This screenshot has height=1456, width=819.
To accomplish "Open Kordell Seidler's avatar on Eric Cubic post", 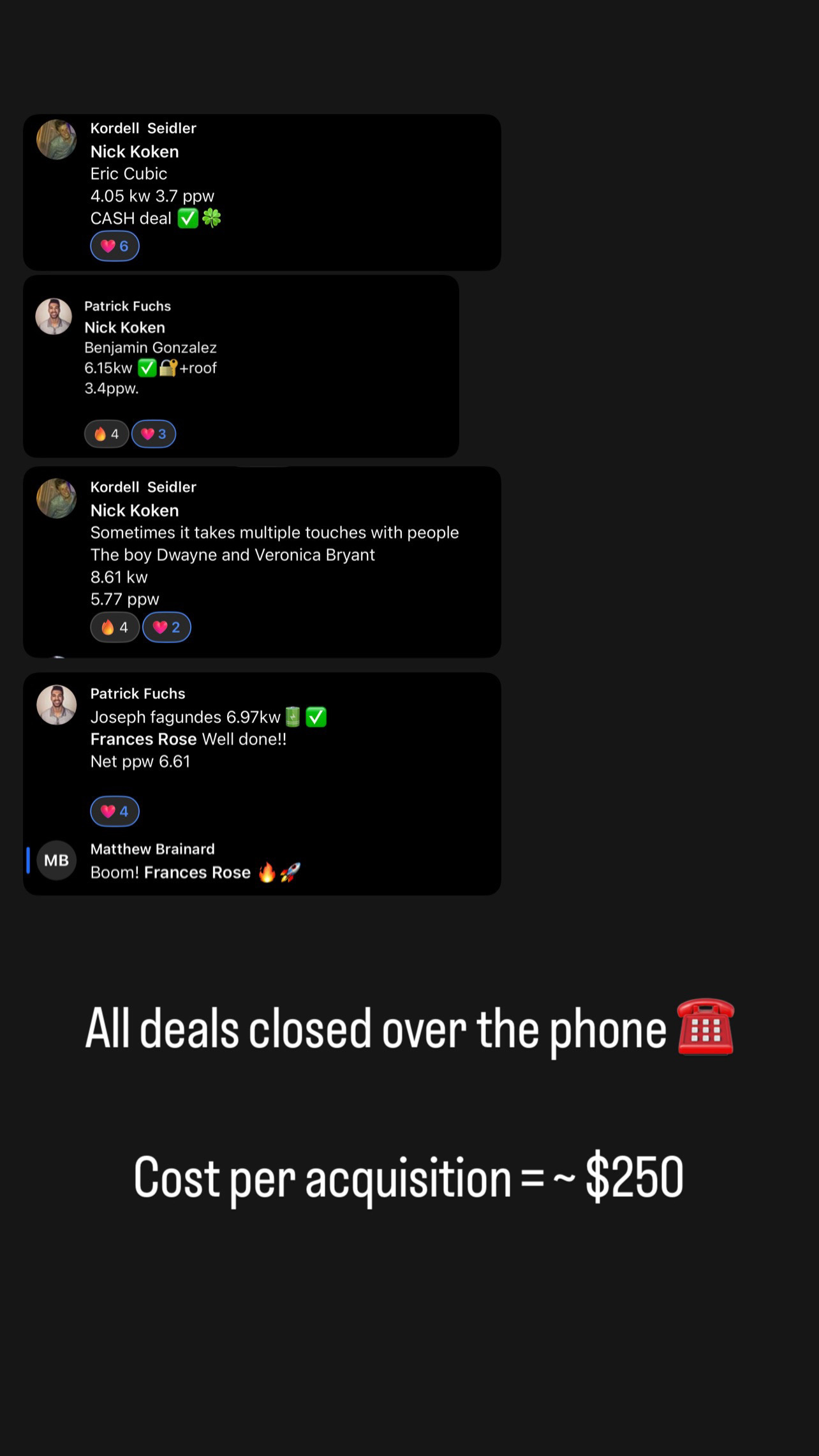I will tap(56, 139).
